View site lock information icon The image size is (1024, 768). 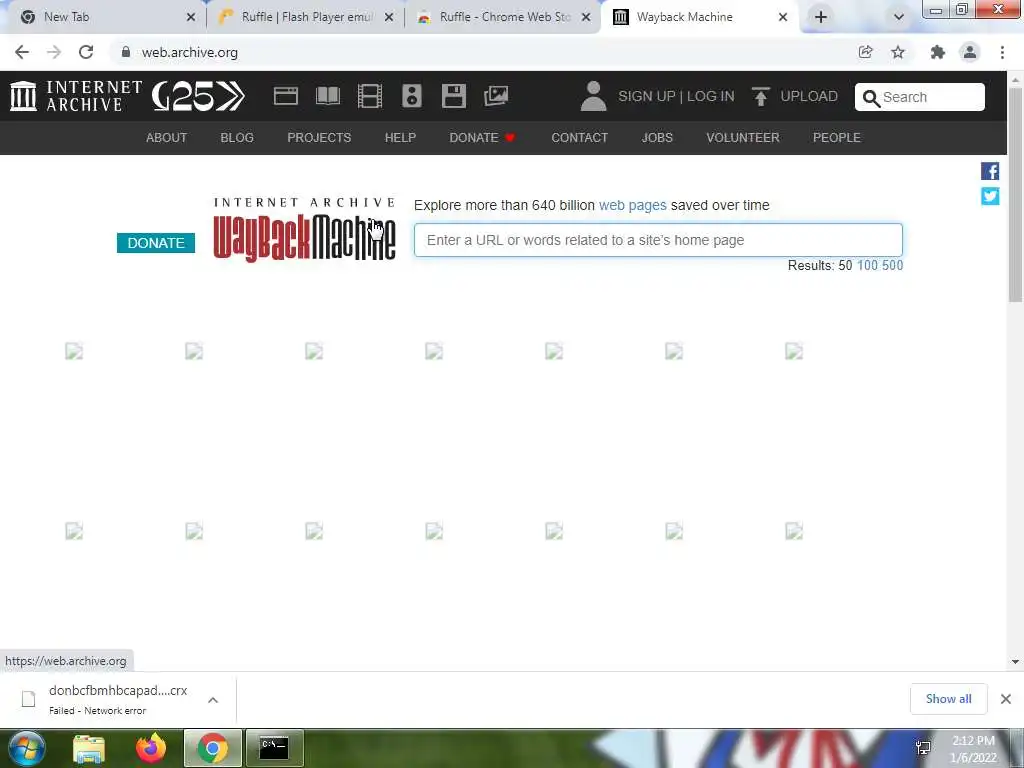(x=126, y=52)
